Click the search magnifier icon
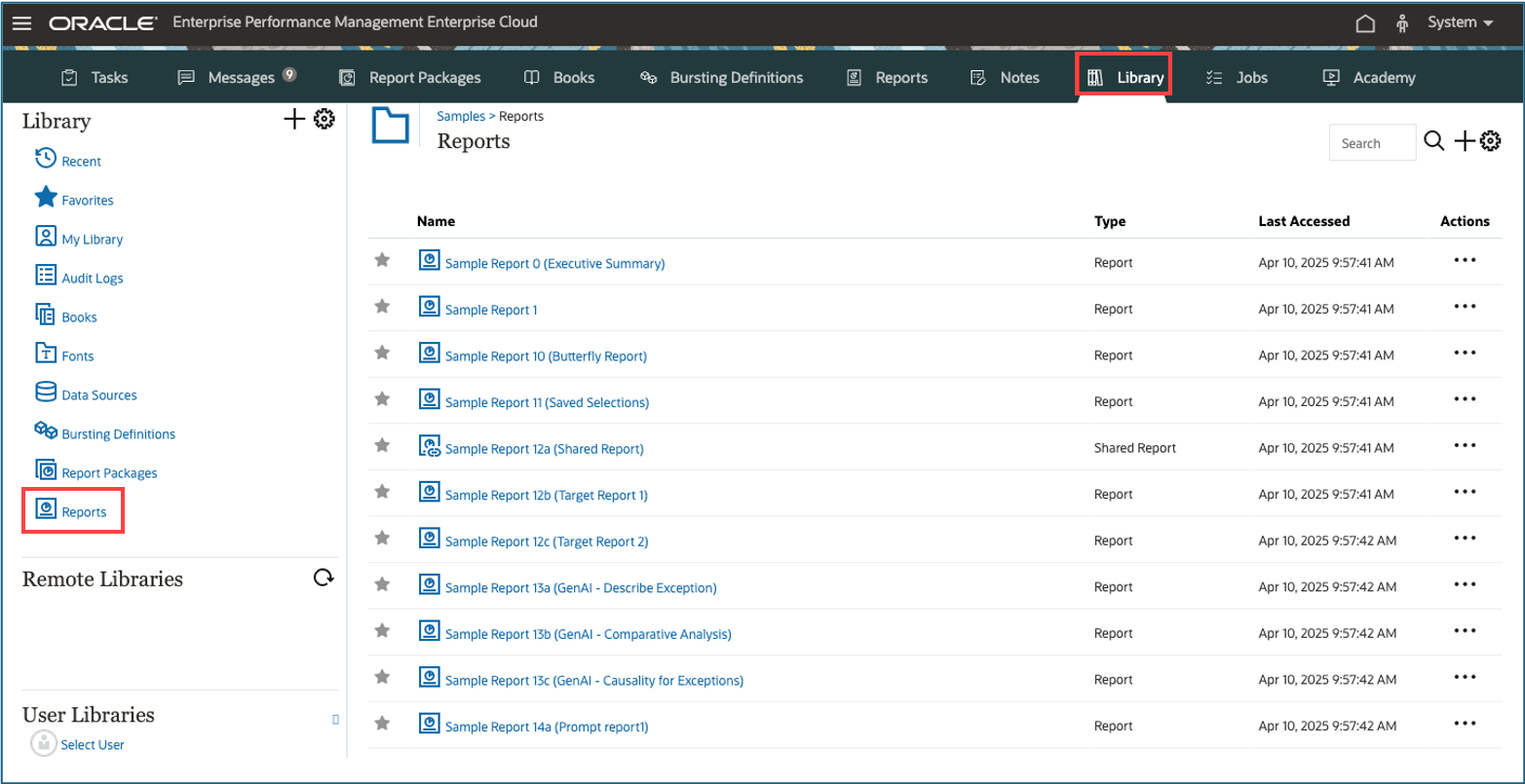The width and height of the screenshot is (1525, 784). [1433, 141]
